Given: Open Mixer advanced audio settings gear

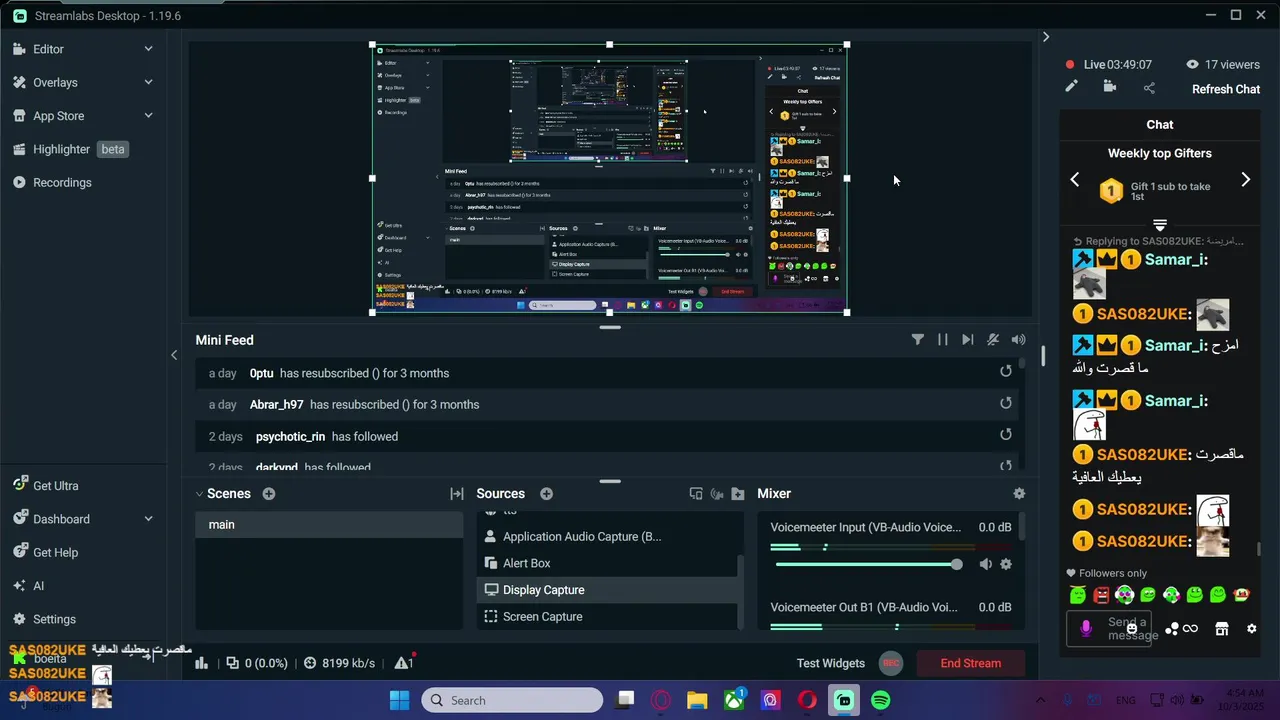Looking at the screenshot, I should (x=1019, y=494).
